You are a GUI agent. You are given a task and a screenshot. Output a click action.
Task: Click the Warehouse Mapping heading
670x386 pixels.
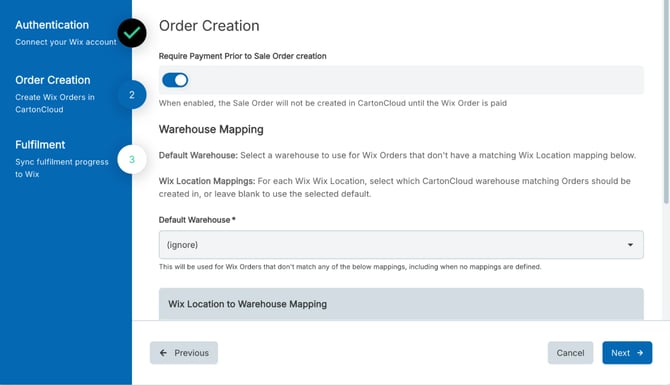click(x=211, y=129)
